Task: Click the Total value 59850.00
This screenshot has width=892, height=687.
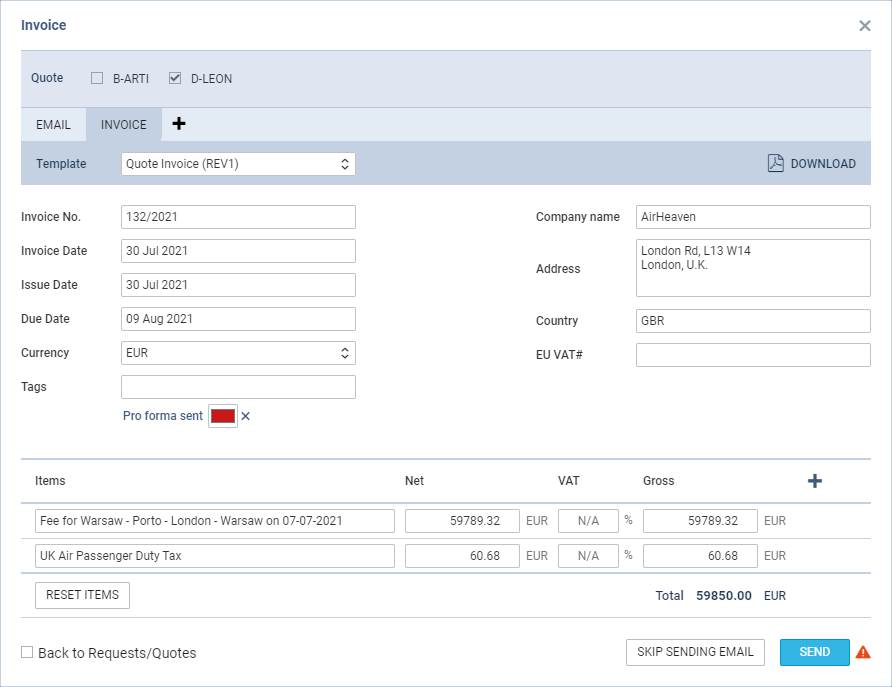Action: 724,596
